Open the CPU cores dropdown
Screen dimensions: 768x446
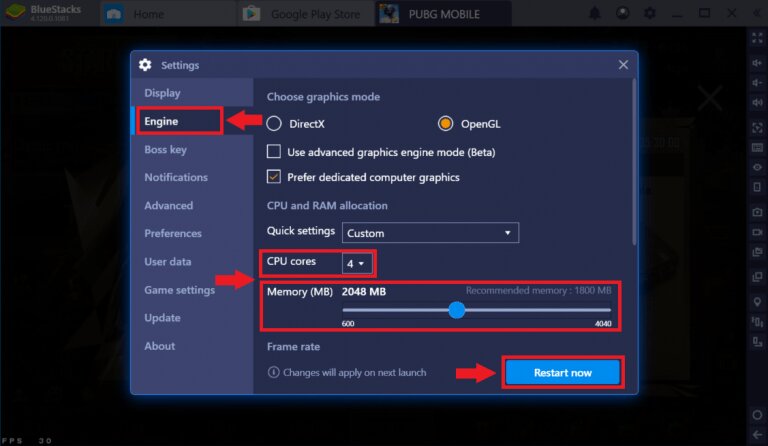357,263
